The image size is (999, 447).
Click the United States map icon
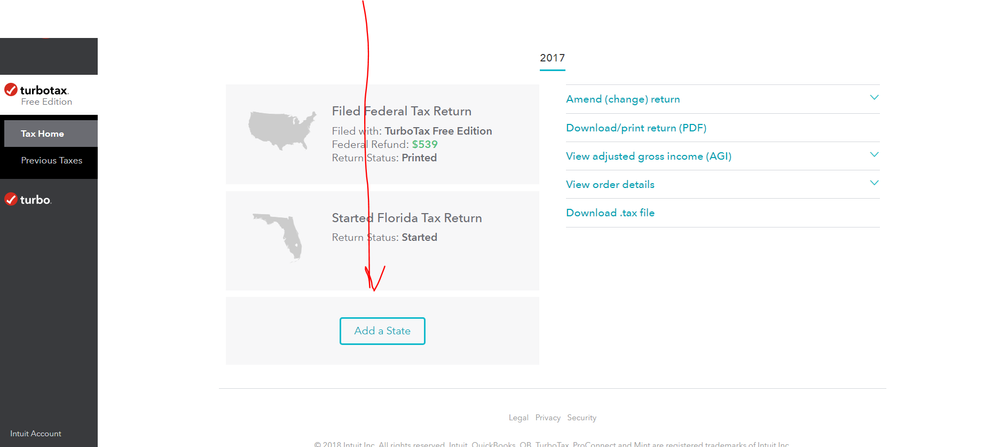tap(280, 128)
